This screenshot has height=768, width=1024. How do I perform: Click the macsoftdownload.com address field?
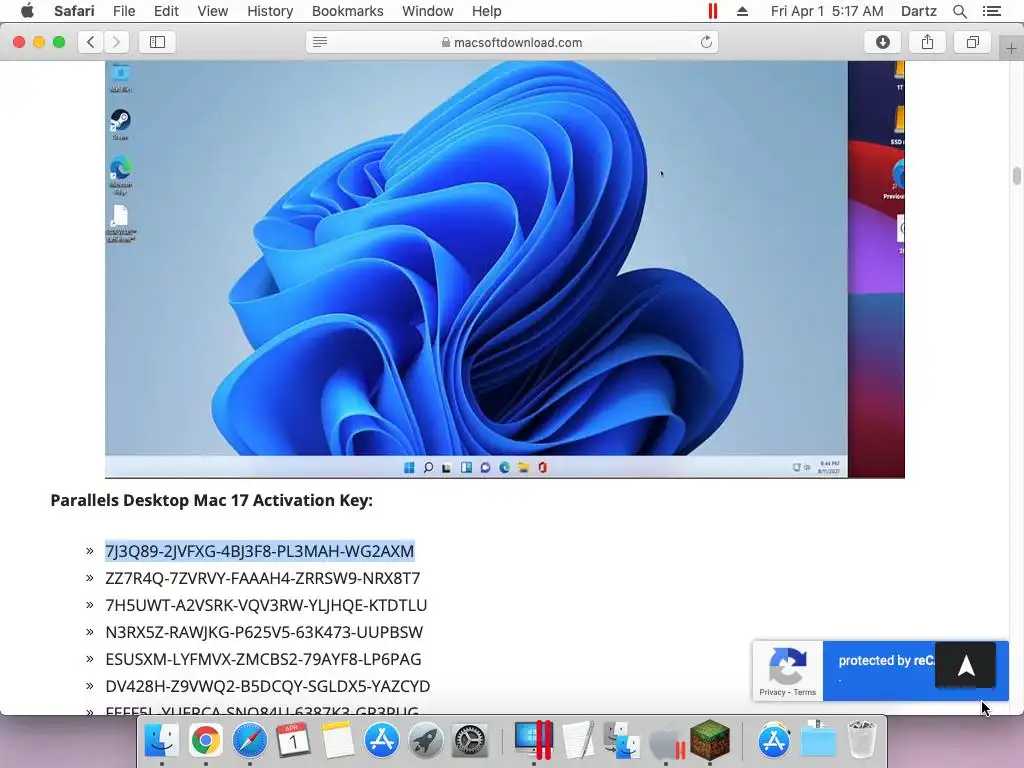pos(511,42)
